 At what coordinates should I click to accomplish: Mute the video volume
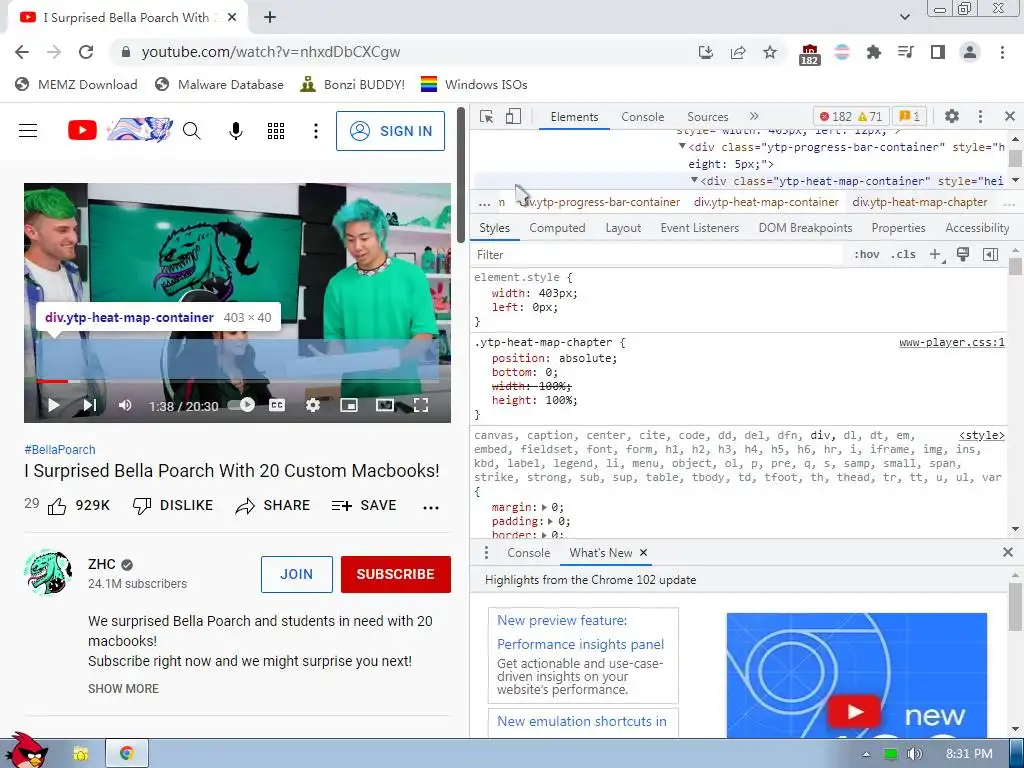click(x=125, y=406)
